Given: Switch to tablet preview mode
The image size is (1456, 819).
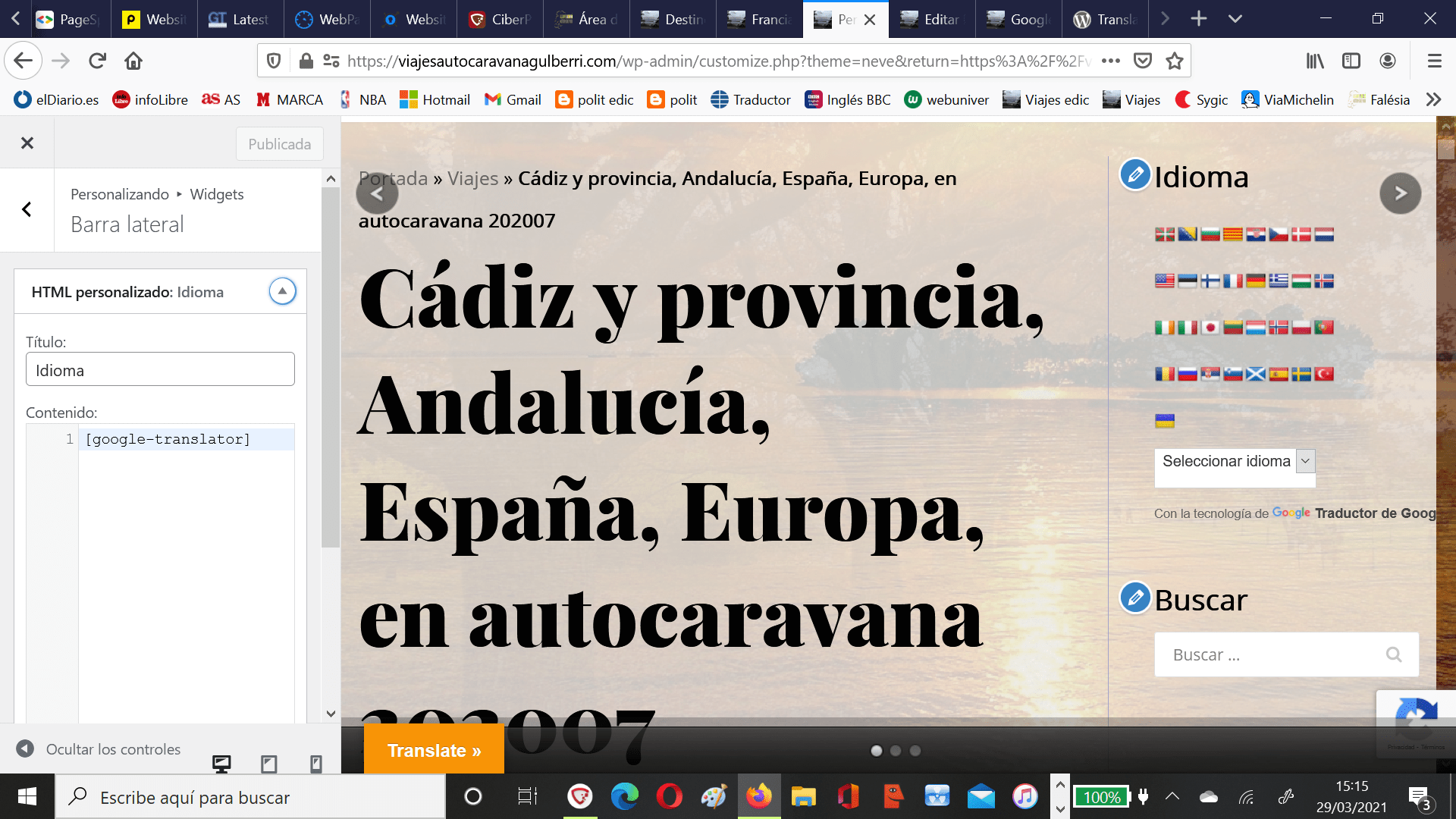Looking at the screenshot, I should (269, 764).
